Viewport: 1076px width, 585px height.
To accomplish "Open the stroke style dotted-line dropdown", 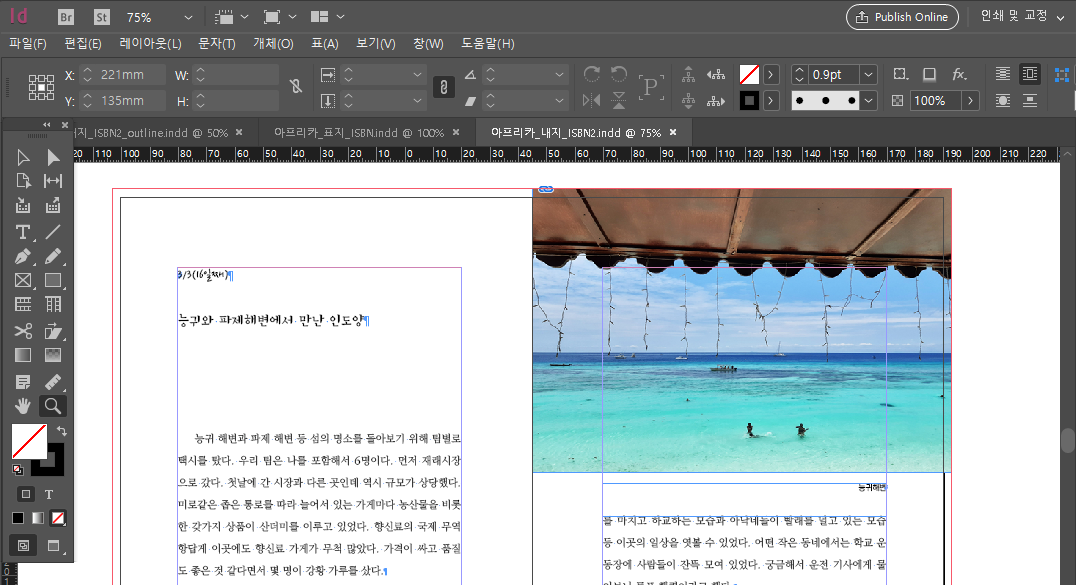I will tap(868, 100).
